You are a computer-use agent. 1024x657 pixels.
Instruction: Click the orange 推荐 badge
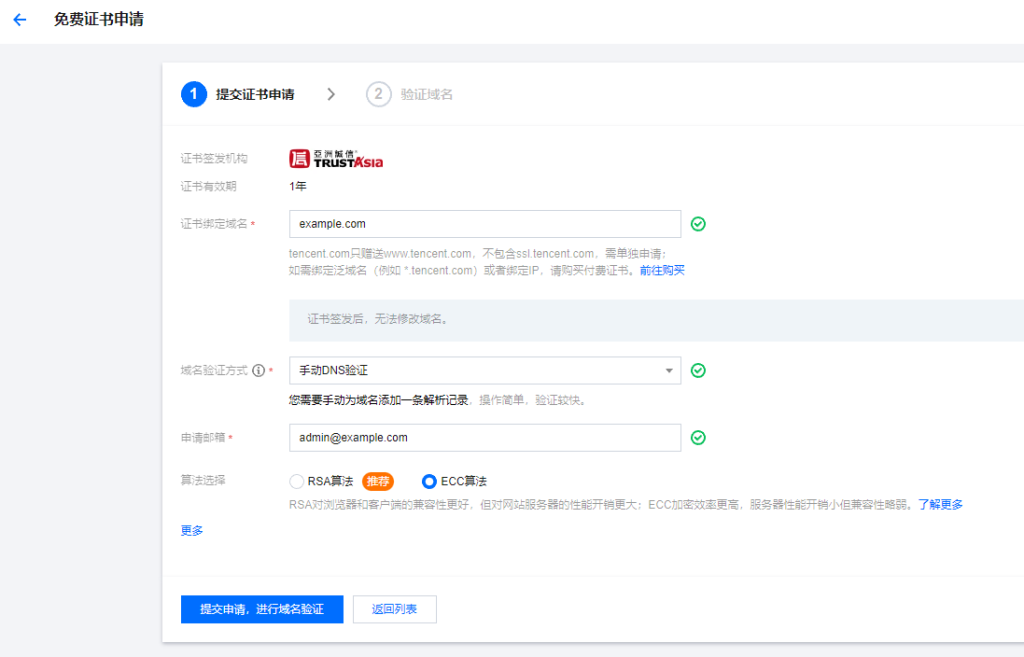click(x=377, y=481)
